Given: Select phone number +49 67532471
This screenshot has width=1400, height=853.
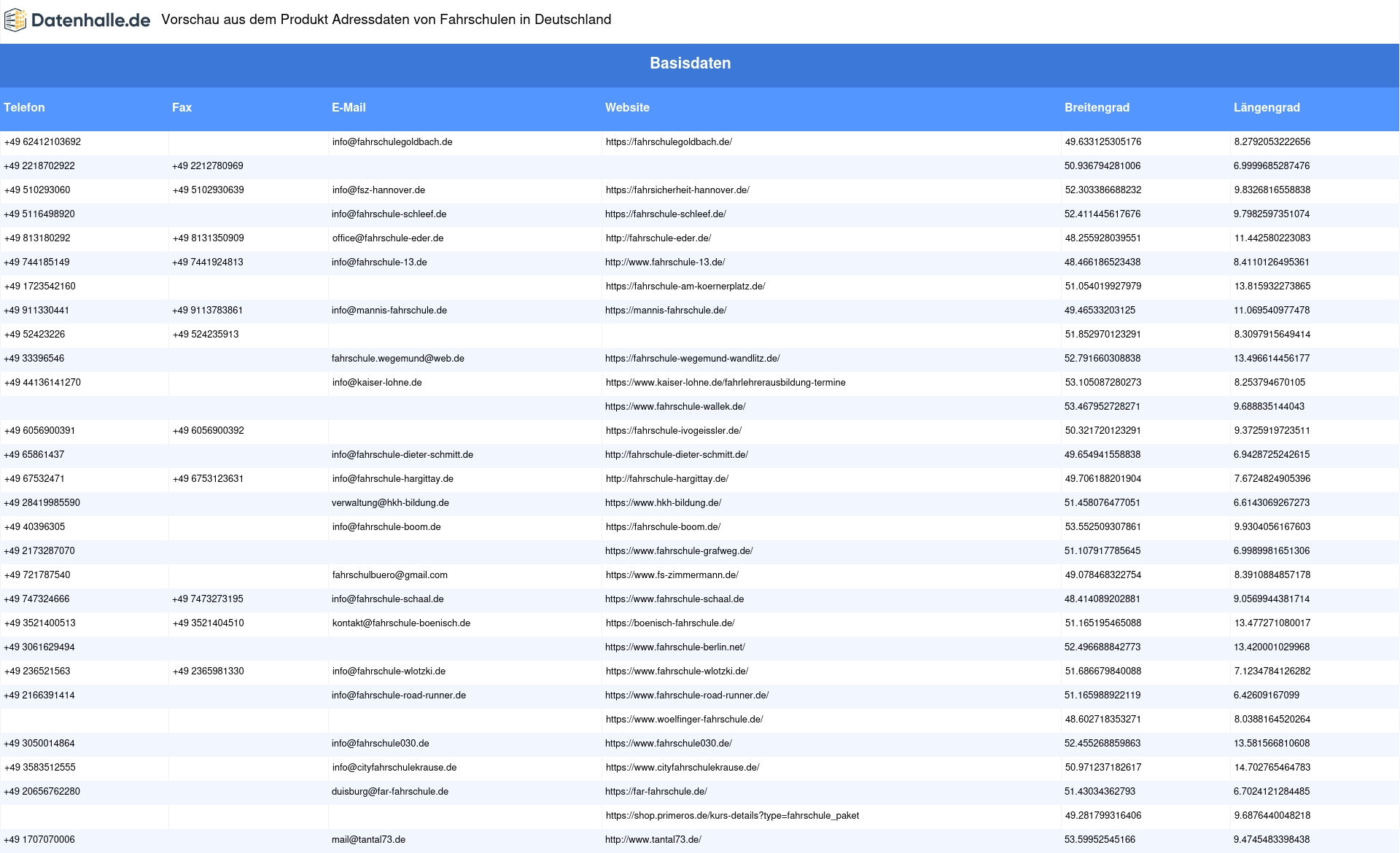Looking at the screenshot, I should pos(34,479).
